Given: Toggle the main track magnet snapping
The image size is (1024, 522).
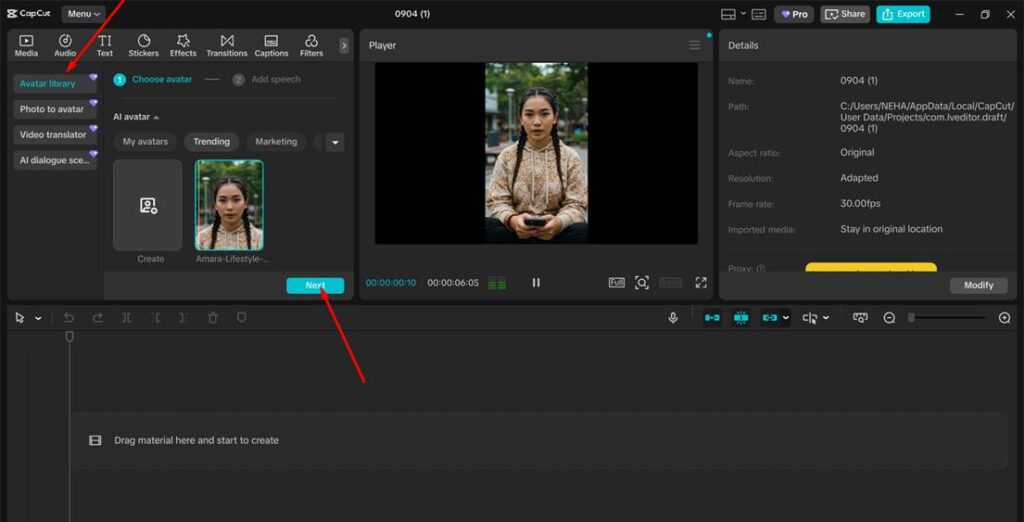Looking at the screenshot, I should click(x=712, y=318).
